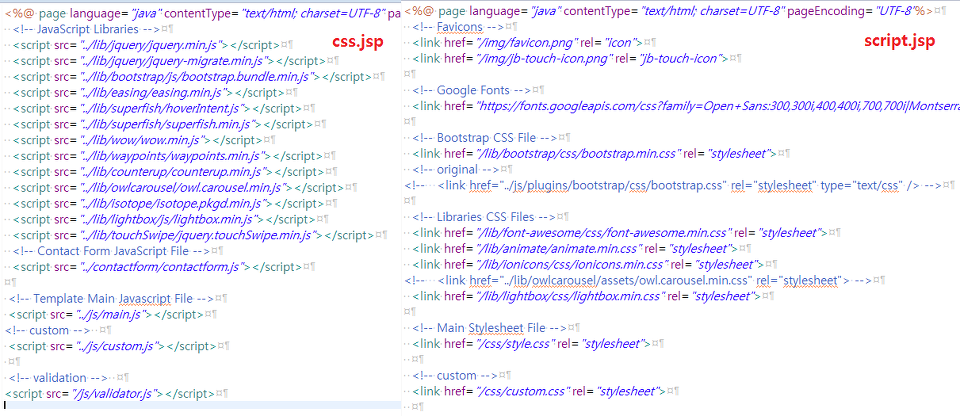Click the wow.min.js script path
The height and width of the screenshot is (416, 960).
[x=145, y=140]
